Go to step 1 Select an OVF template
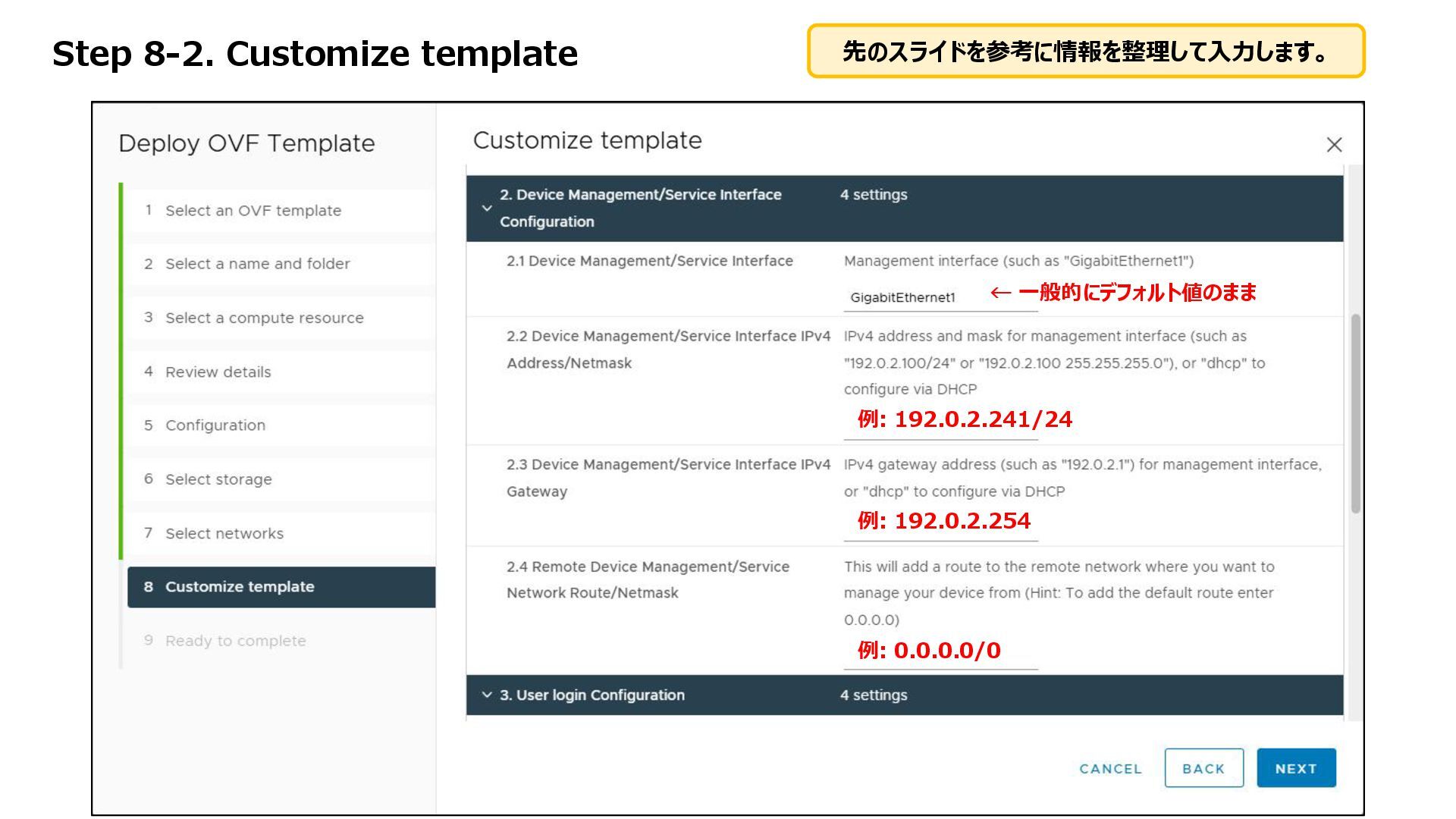Image resolution: width=1456 pixels, height=819 pixels. pyautogui.click(x=253, y=211)
